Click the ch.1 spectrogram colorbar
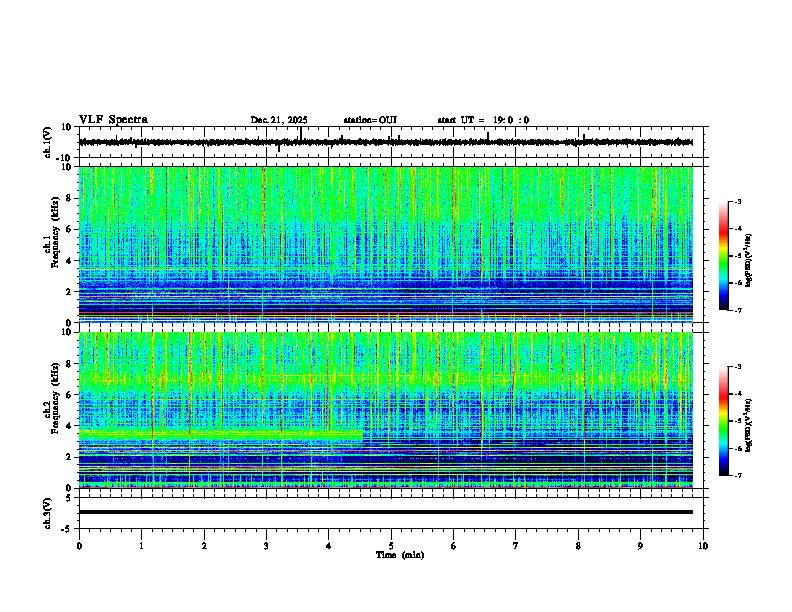The width and height of the screenshot is (792, 612). click(723, 256)
